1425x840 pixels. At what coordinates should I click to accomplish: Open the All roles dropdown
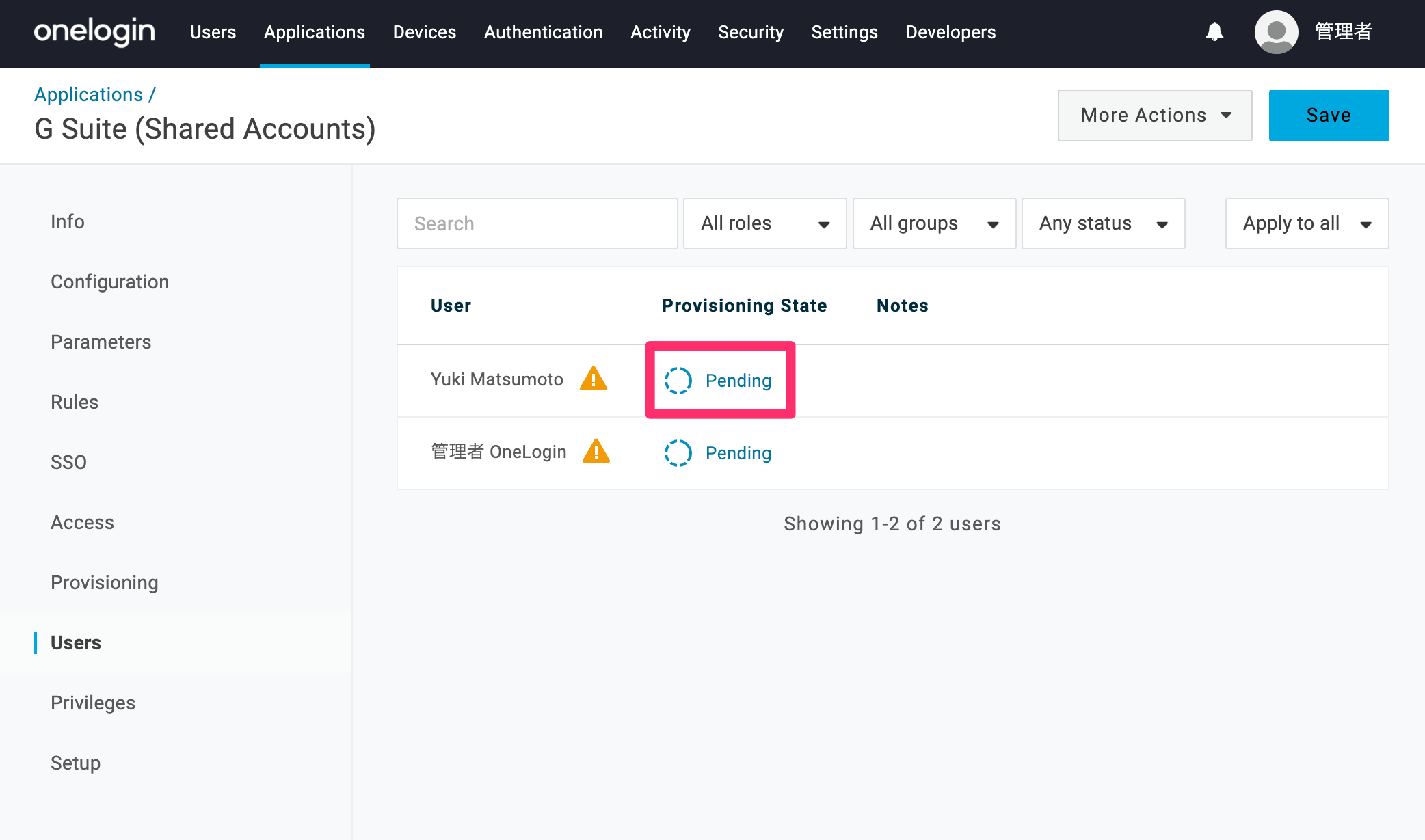tap(764, 223)
